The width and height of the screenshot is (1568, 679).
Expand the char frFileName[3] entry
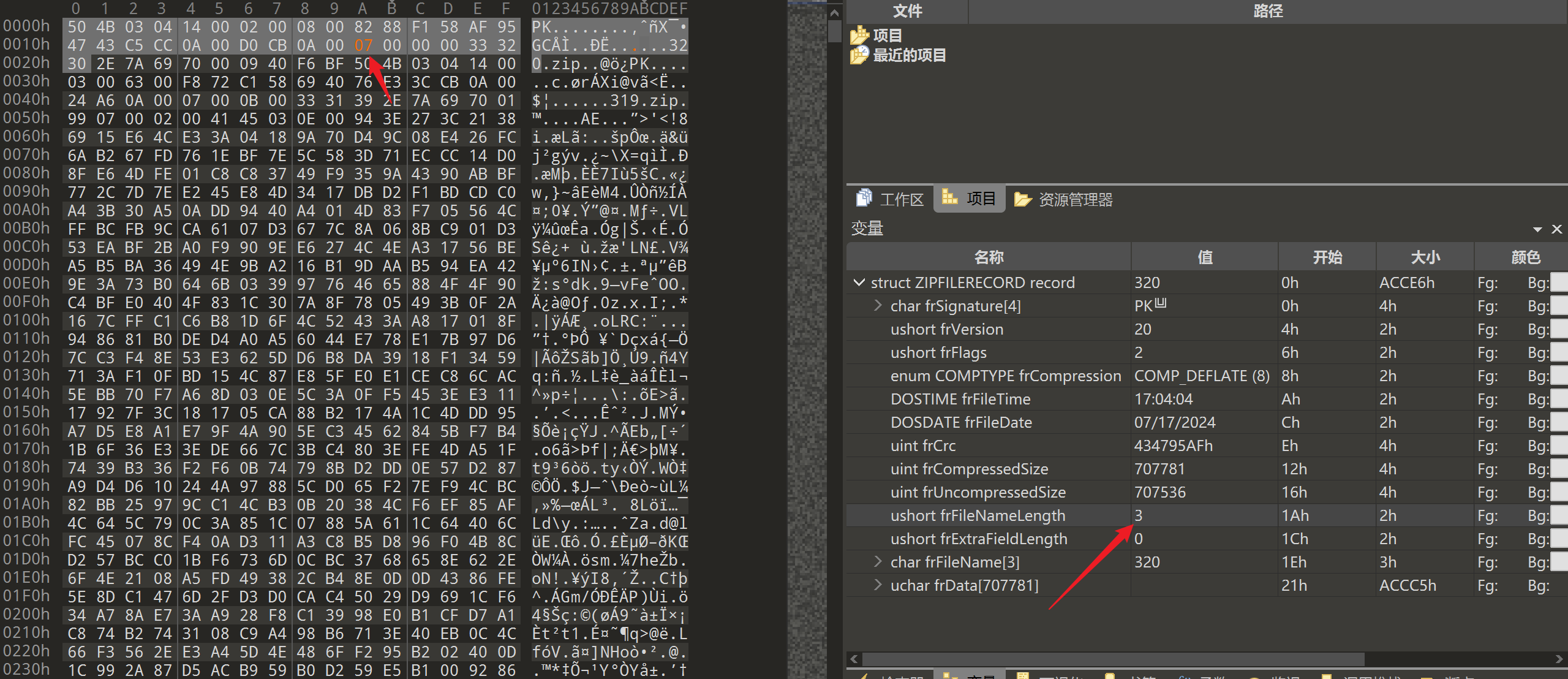click(x=878, y=562)
